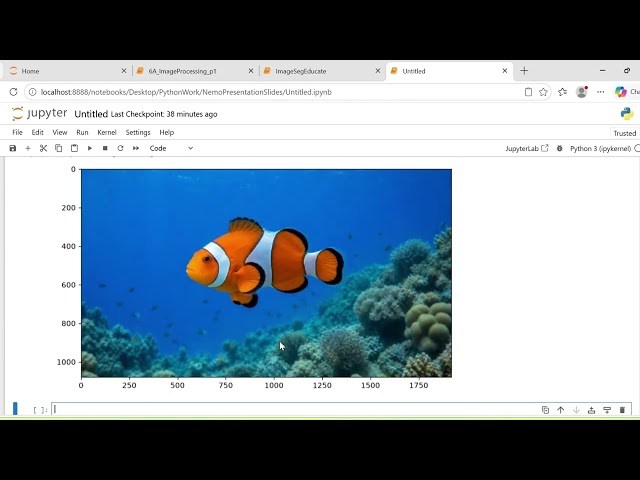Viewport: 640px width, 480px height.
Task: Switch to the Home browser tab
Action: click(66, 71)
